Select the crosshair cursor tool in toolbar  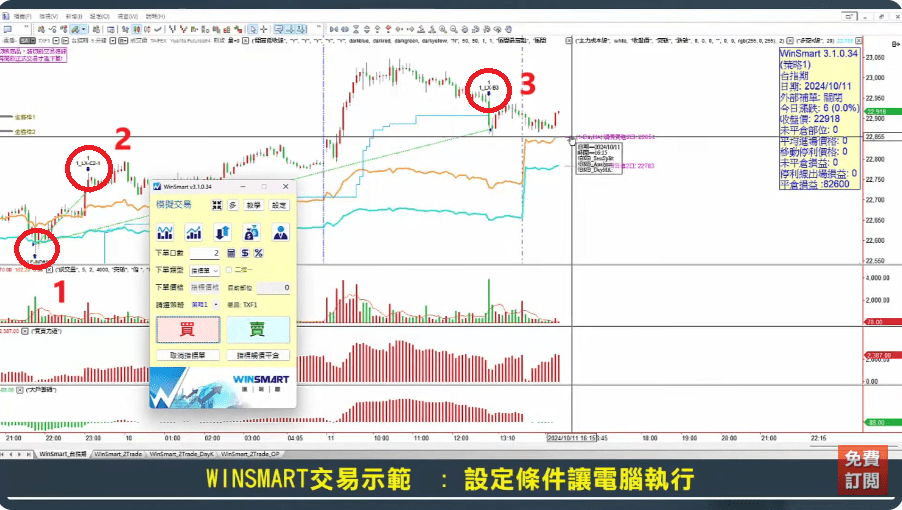pos(263,29)
